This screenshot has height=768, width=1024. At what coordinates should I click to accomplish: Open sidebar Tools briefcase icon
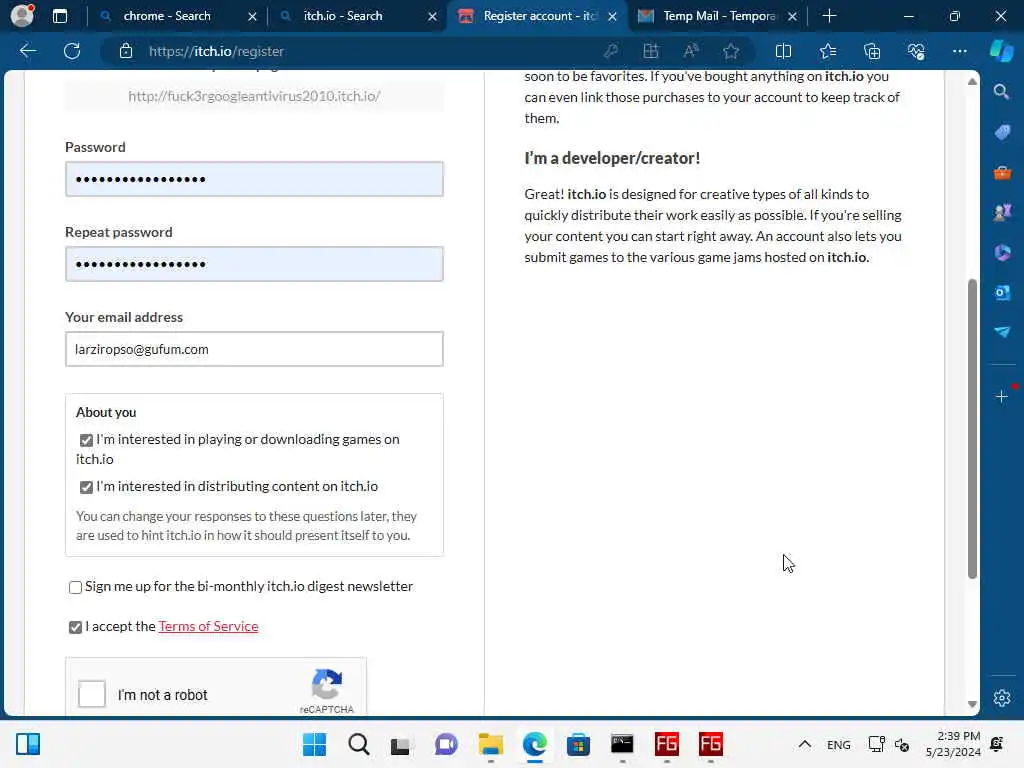pyautogui.click(x=1002, y=172)
